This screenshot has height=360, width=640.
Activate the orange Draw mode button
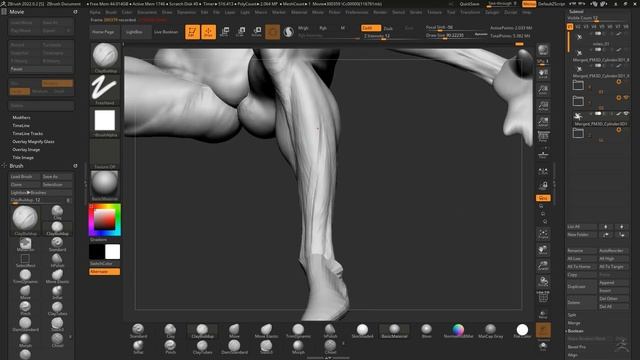208,32
